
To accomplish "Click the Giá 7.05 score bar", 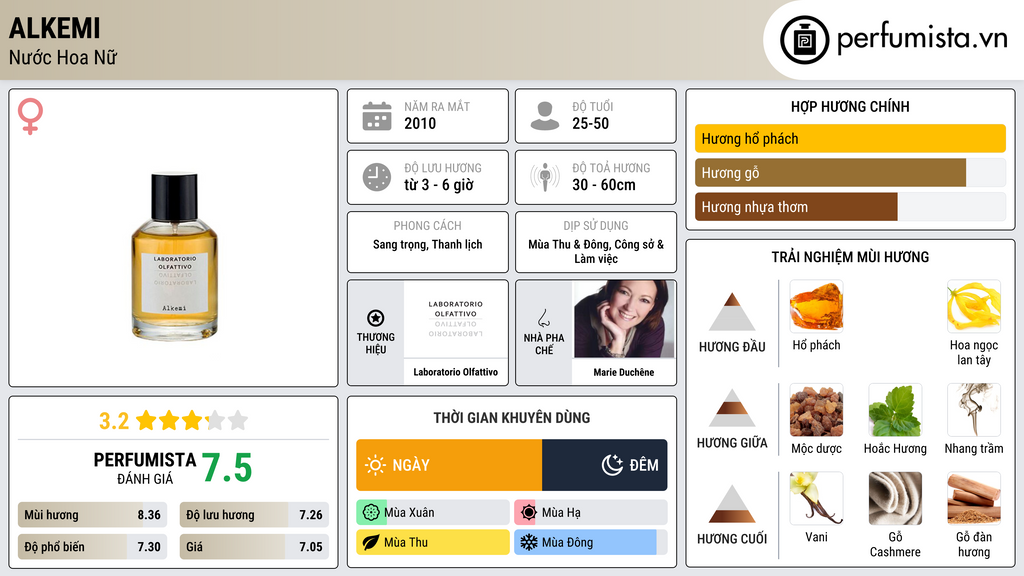I will 254,547.
